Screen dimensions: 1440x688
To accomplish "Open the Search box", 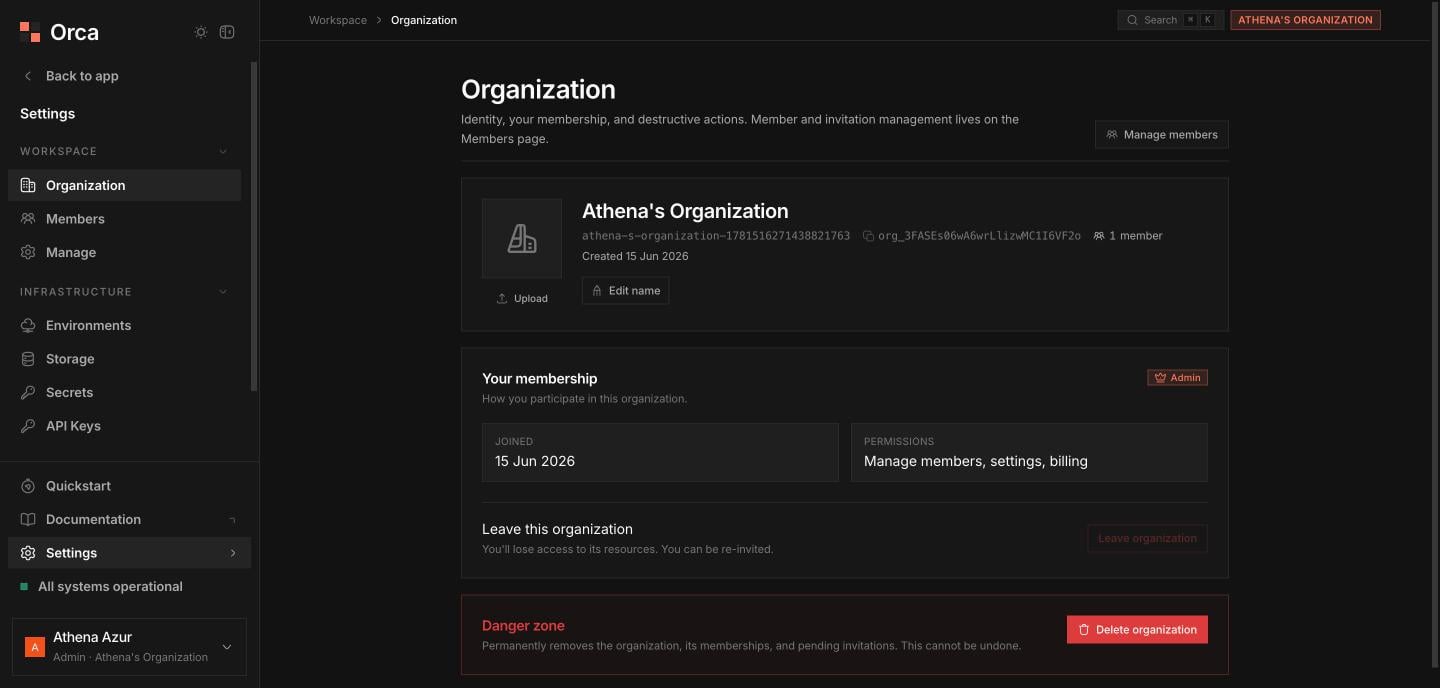I will 1171,20.
